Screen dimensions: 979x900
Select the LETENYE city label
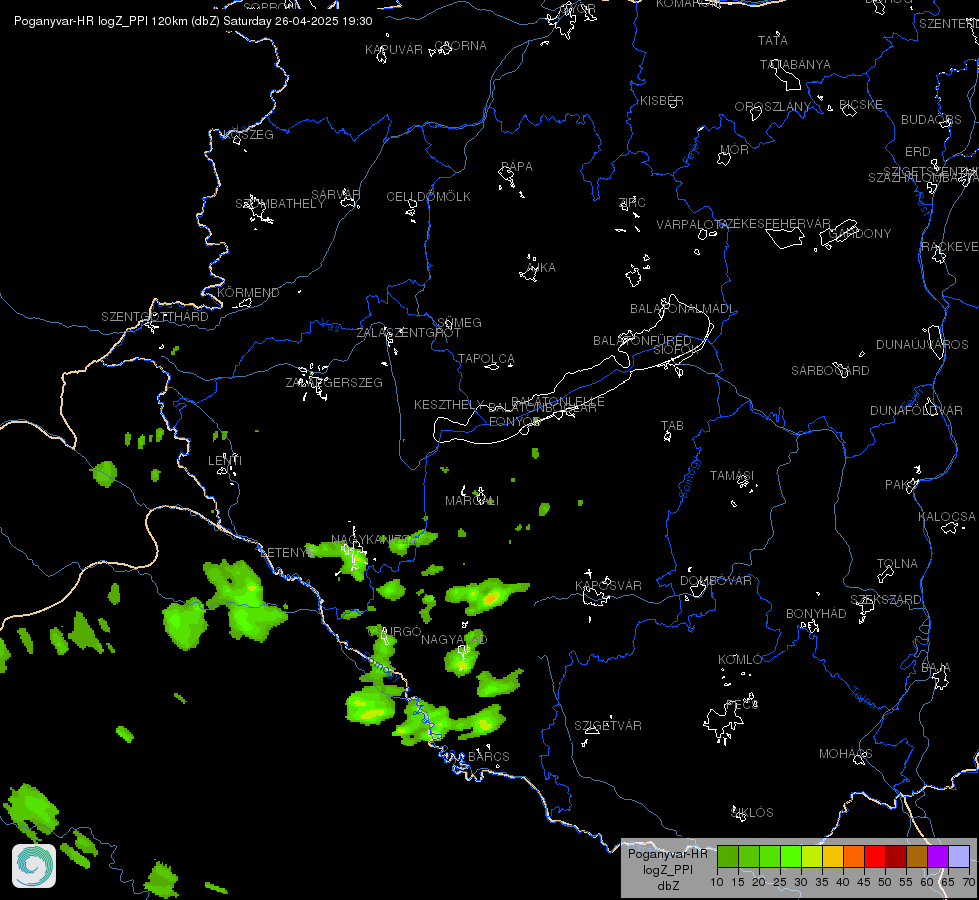pos(287,553)
